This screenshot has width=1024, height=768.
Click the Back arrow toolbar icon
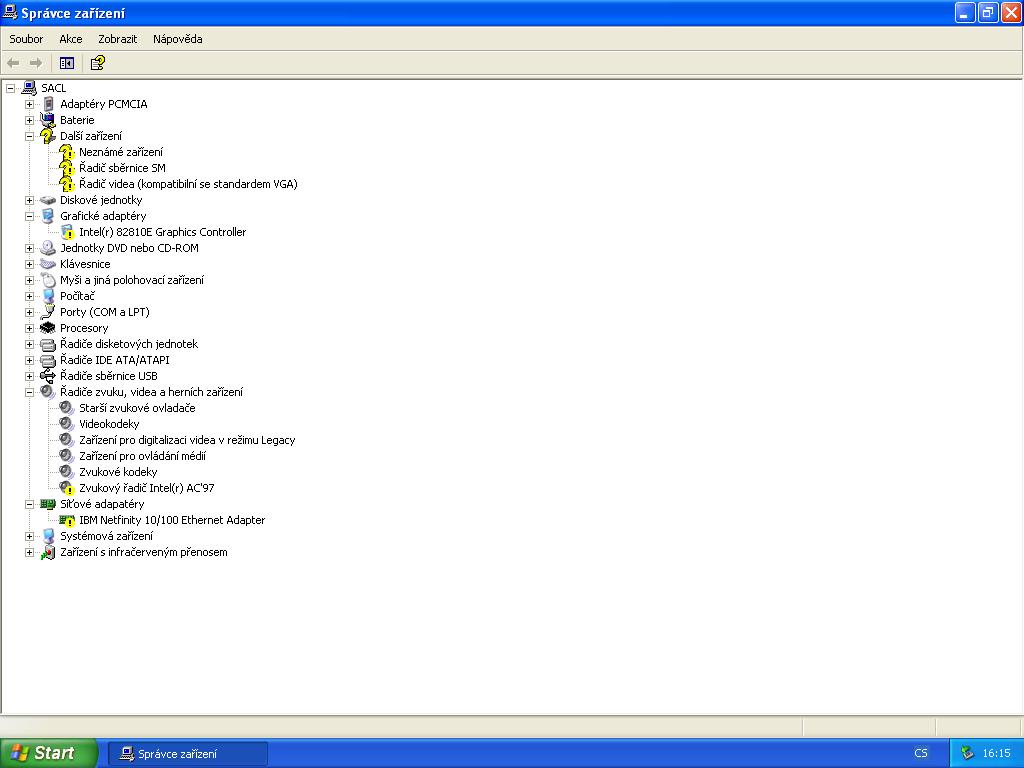click(13, 63)
